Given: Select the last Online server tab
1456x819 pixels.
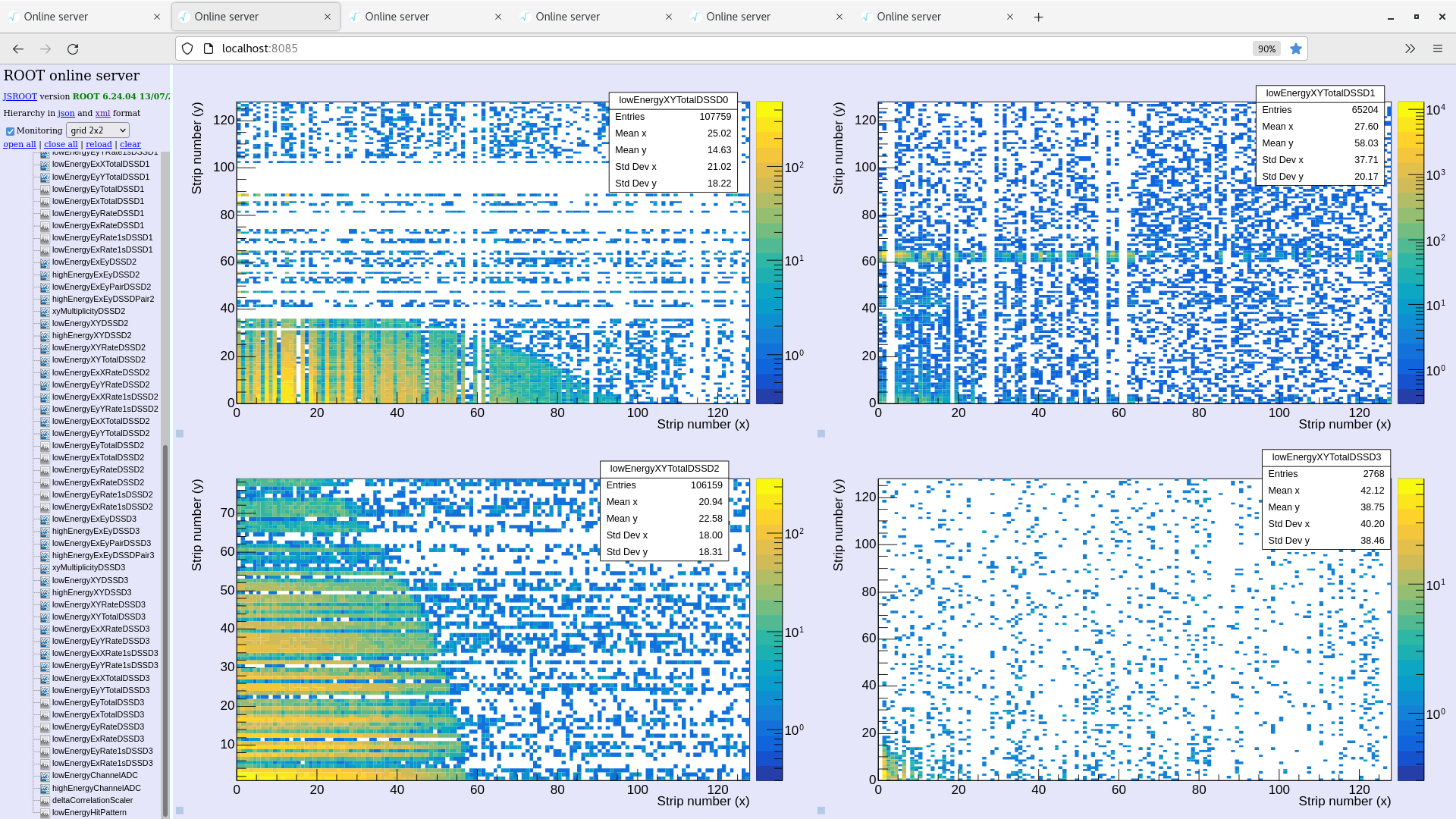Looking at the screenshot, I should click(x=910, y=16).
